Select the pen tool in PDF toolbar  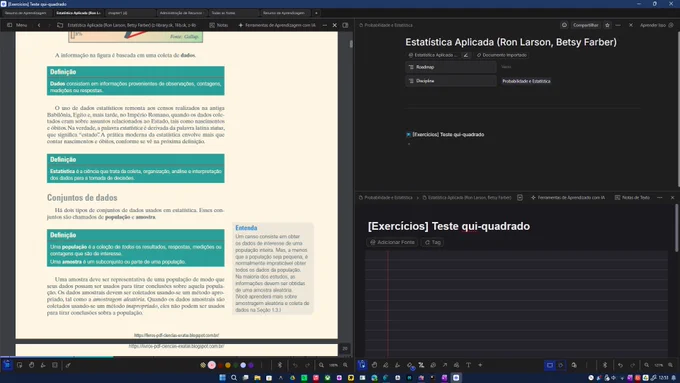[68, 365]
